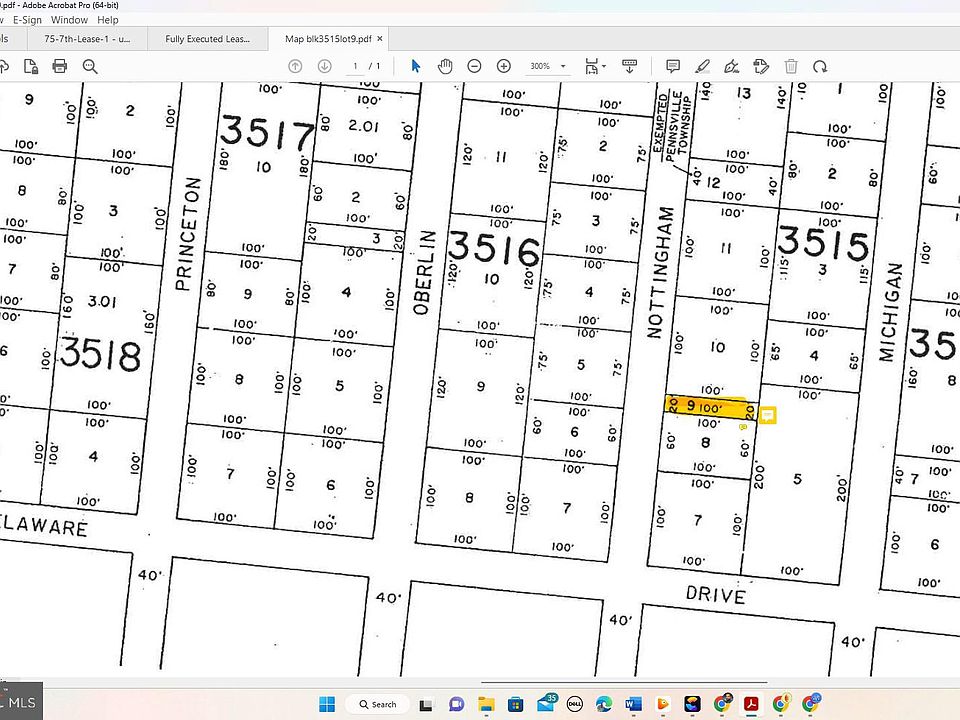Delete with the trash can icon
960x720 pixels.
pyautogui.click(x=791, y=66)
